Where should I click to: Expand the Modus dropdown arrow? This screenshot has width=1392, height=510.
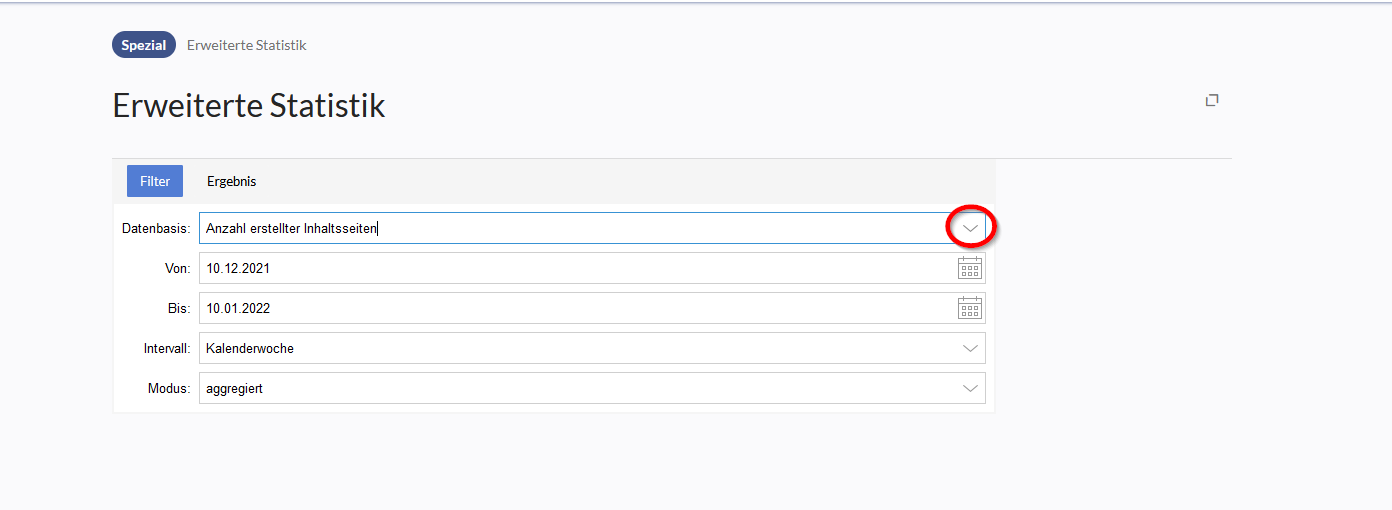point(970,388)
